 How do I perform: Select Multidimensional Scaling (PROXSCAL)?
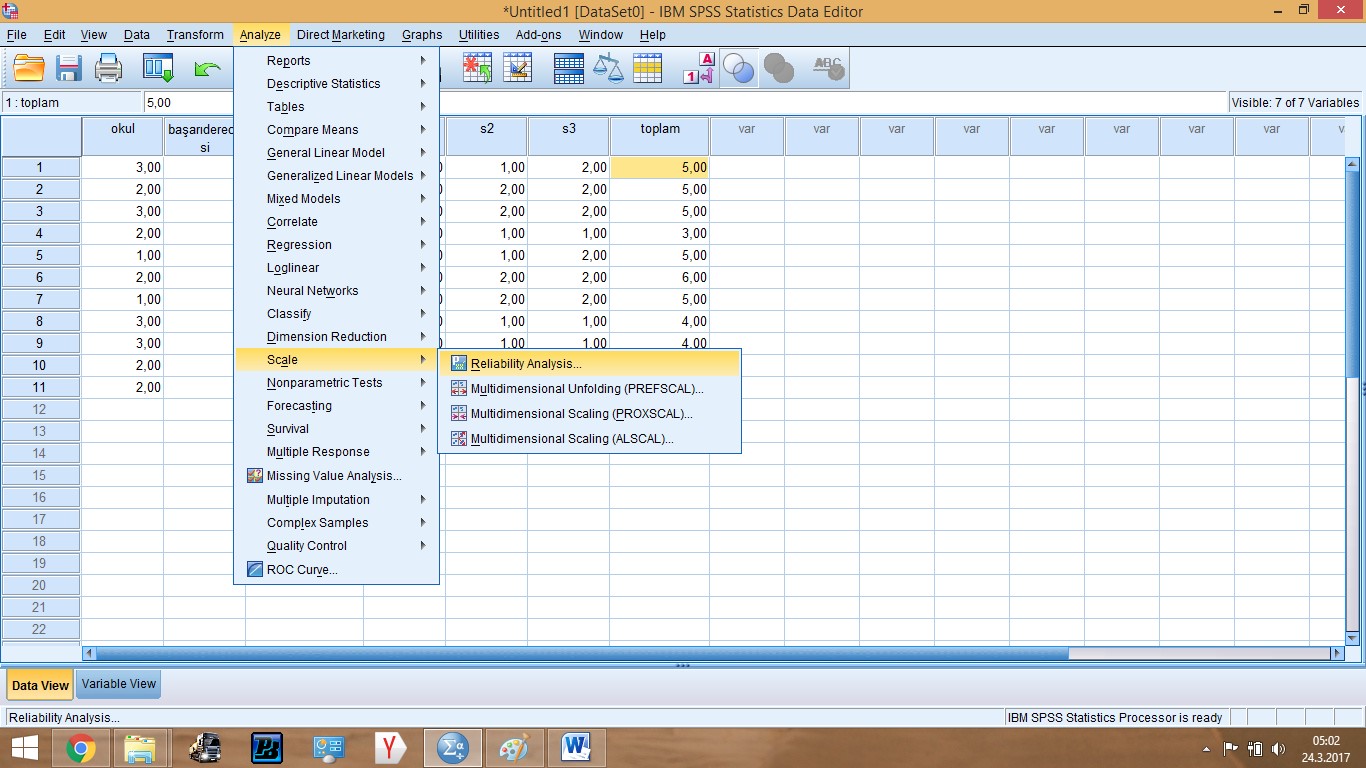pyautogui.click(x=590, y=414)
